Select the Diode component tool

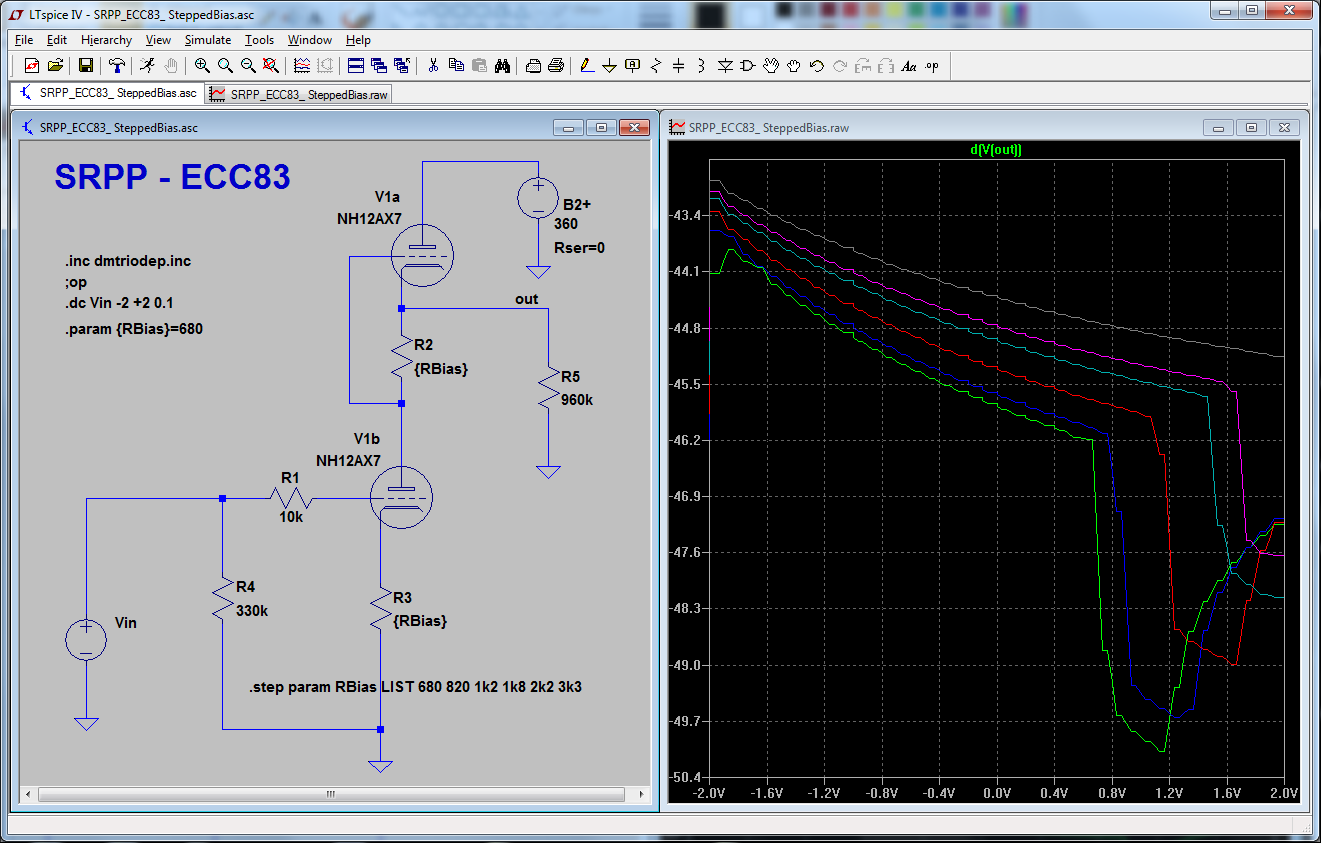click(x=725, y=66)
